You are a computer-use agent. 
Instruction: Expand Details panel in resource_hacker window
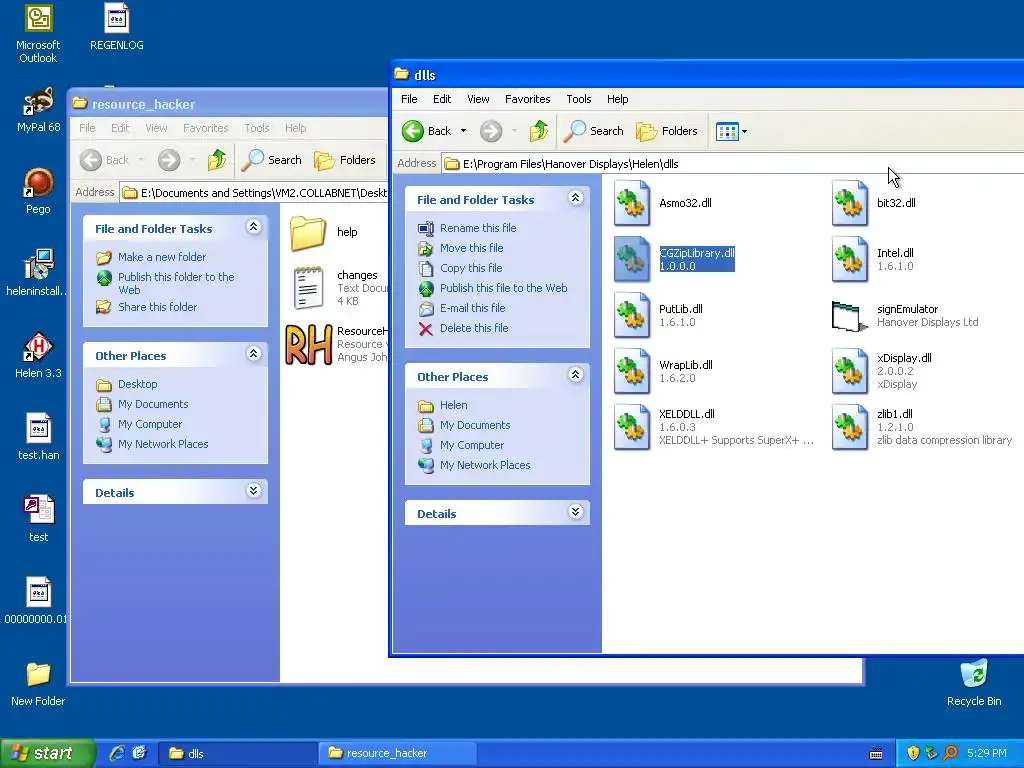tap(253, 491)
